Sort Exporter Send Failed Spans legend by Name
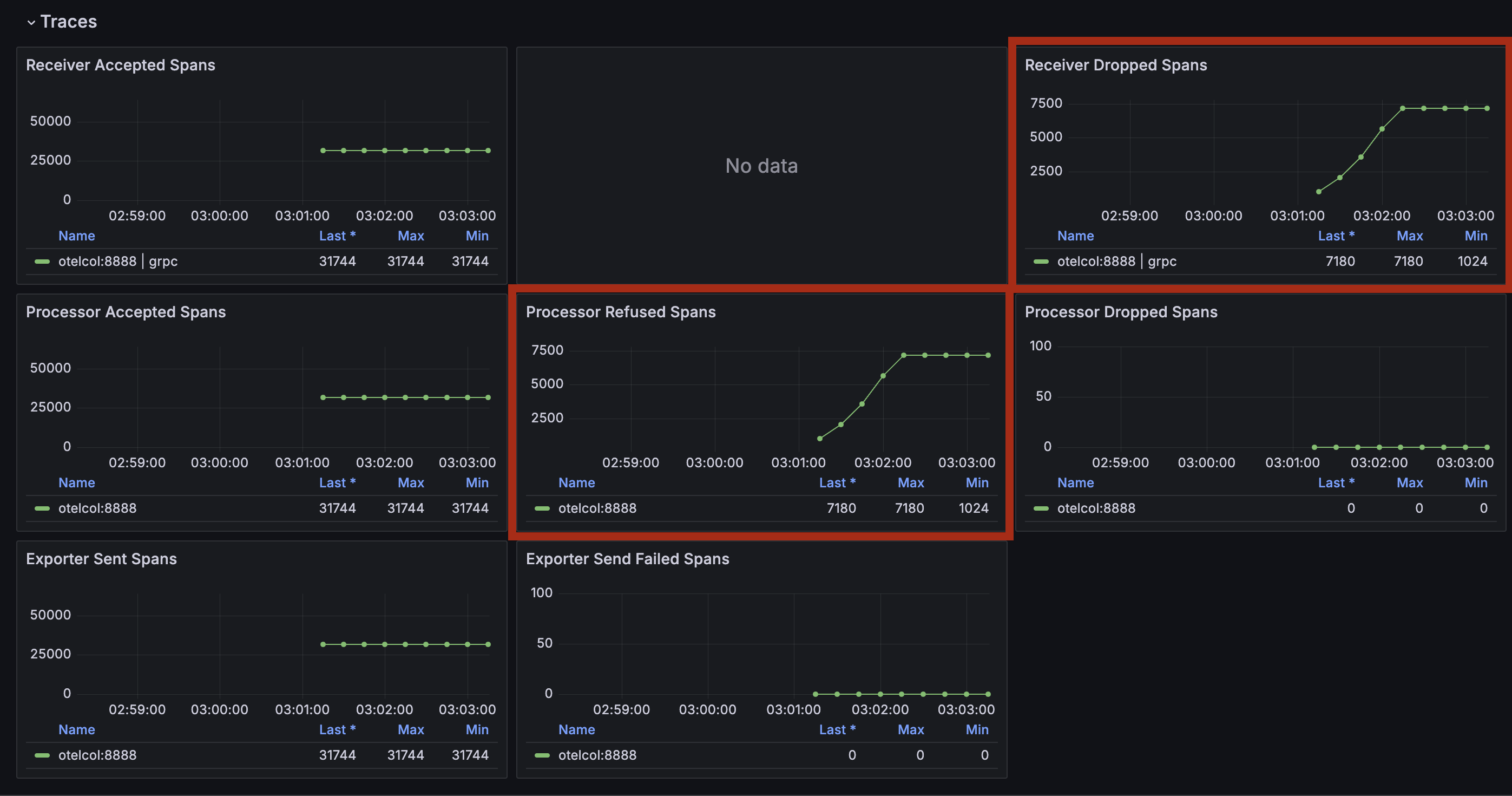The width and height of the screenshot is (1512, 796). (577, 729)
